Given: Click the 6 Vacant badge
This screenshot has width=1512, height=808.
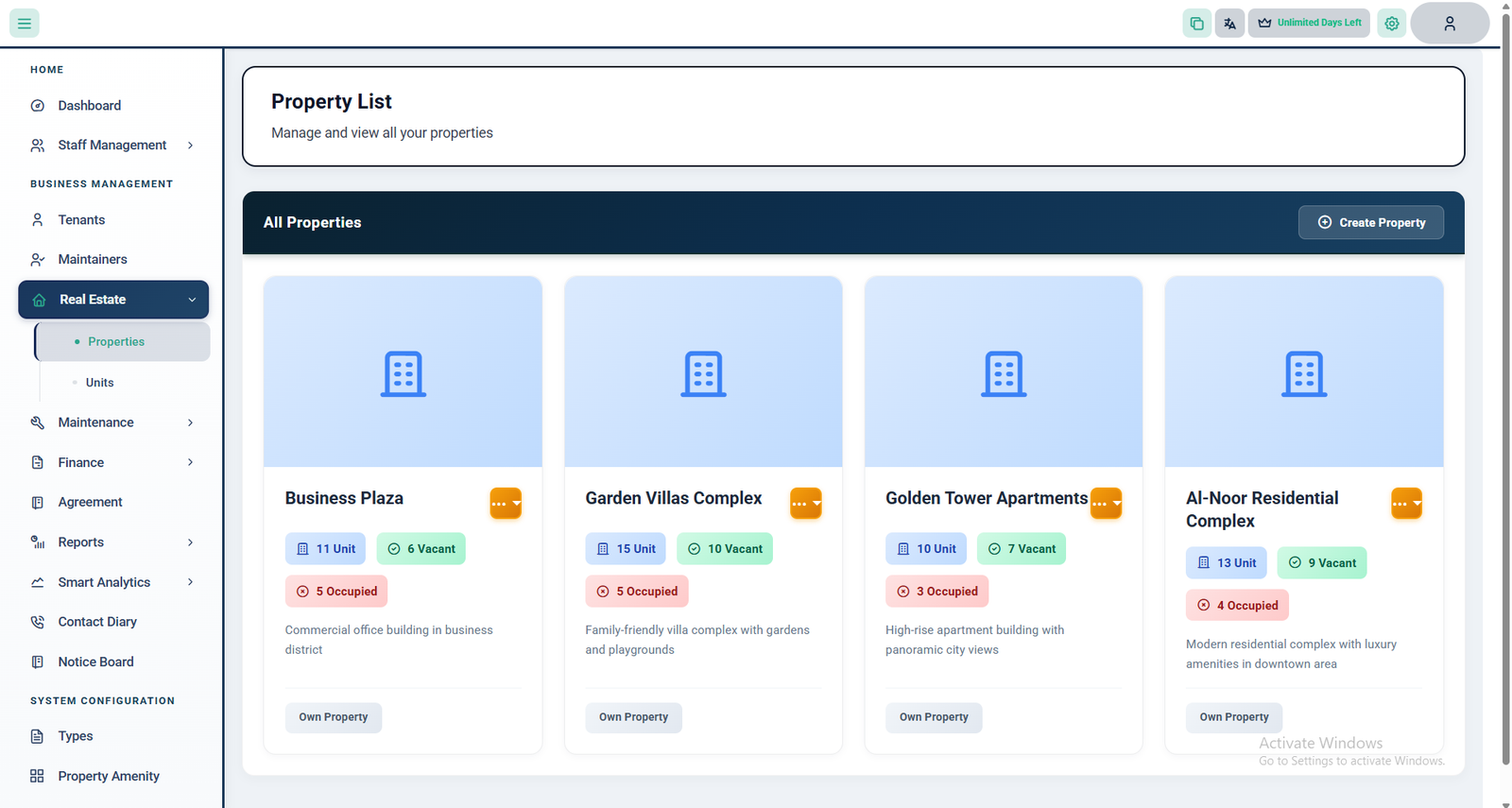Looking at the screenshot, I should tap(421, 549).
